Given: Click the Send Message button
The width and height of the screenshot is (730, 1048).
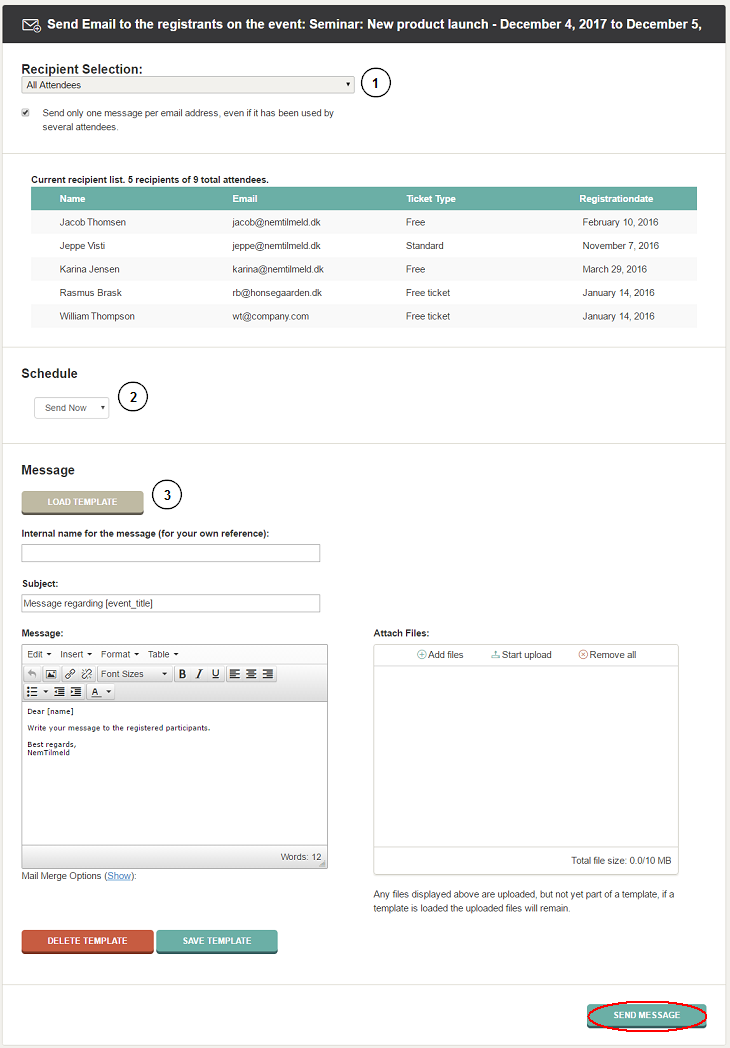Looking at the screenshot, I should pyautogui.click(x=646, y=1015).
